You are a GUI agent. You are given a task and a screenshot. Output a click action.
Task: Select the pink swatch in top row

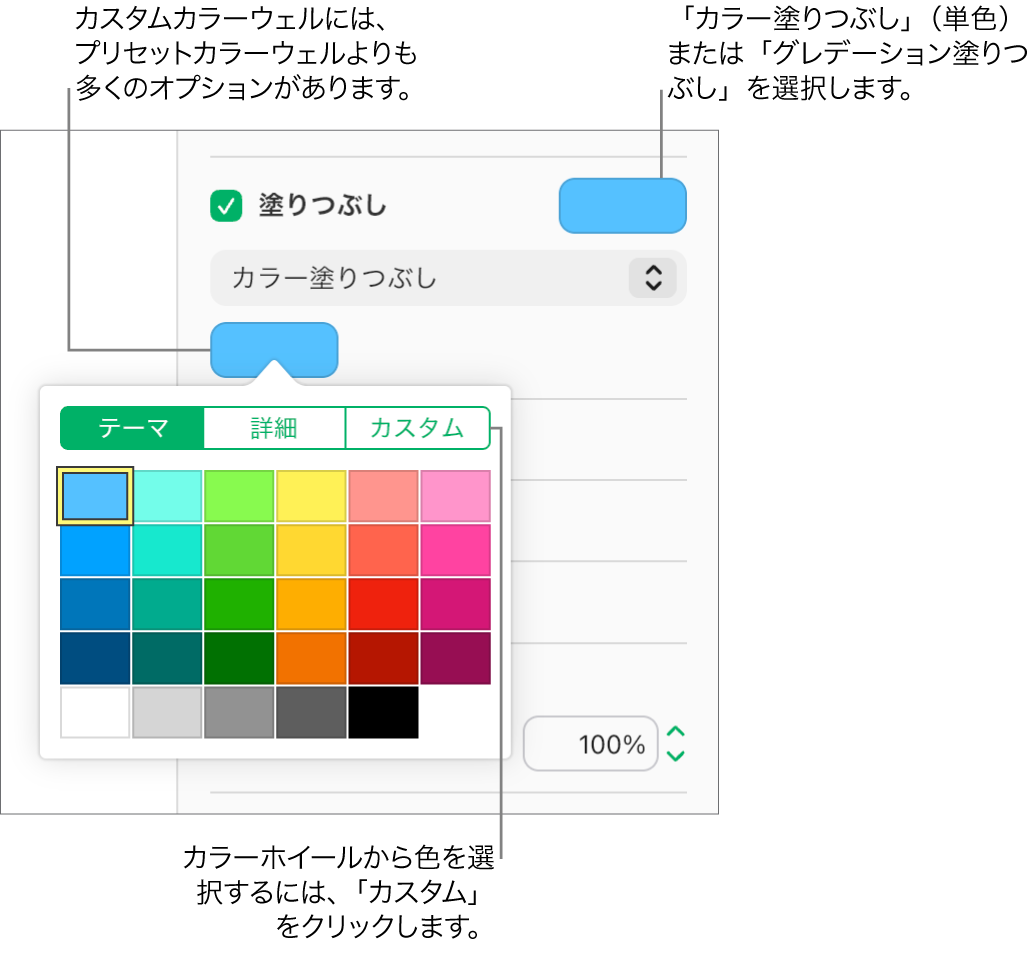tap(456, 495)
